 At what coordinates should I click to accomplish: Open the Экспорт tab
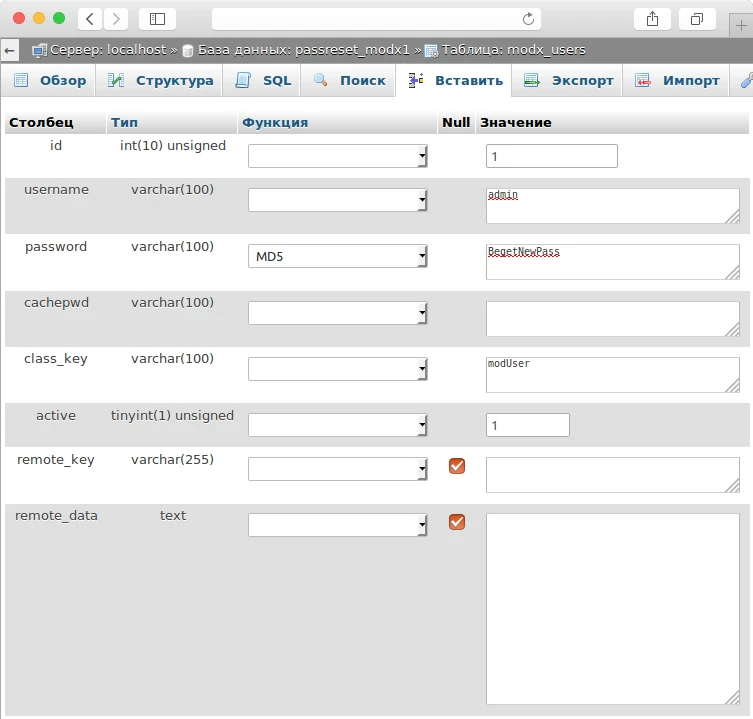point(569,81)
